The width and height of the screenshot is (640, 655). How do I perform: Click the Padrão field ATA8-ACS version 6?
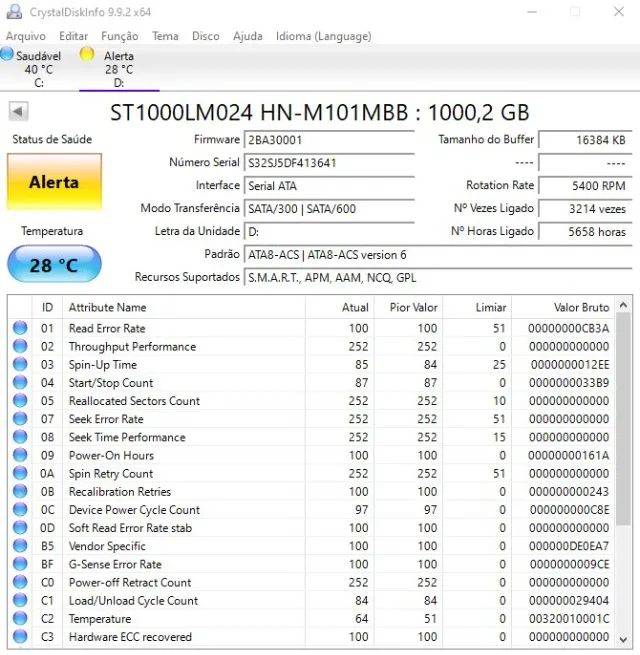click(x=438, y=254)
